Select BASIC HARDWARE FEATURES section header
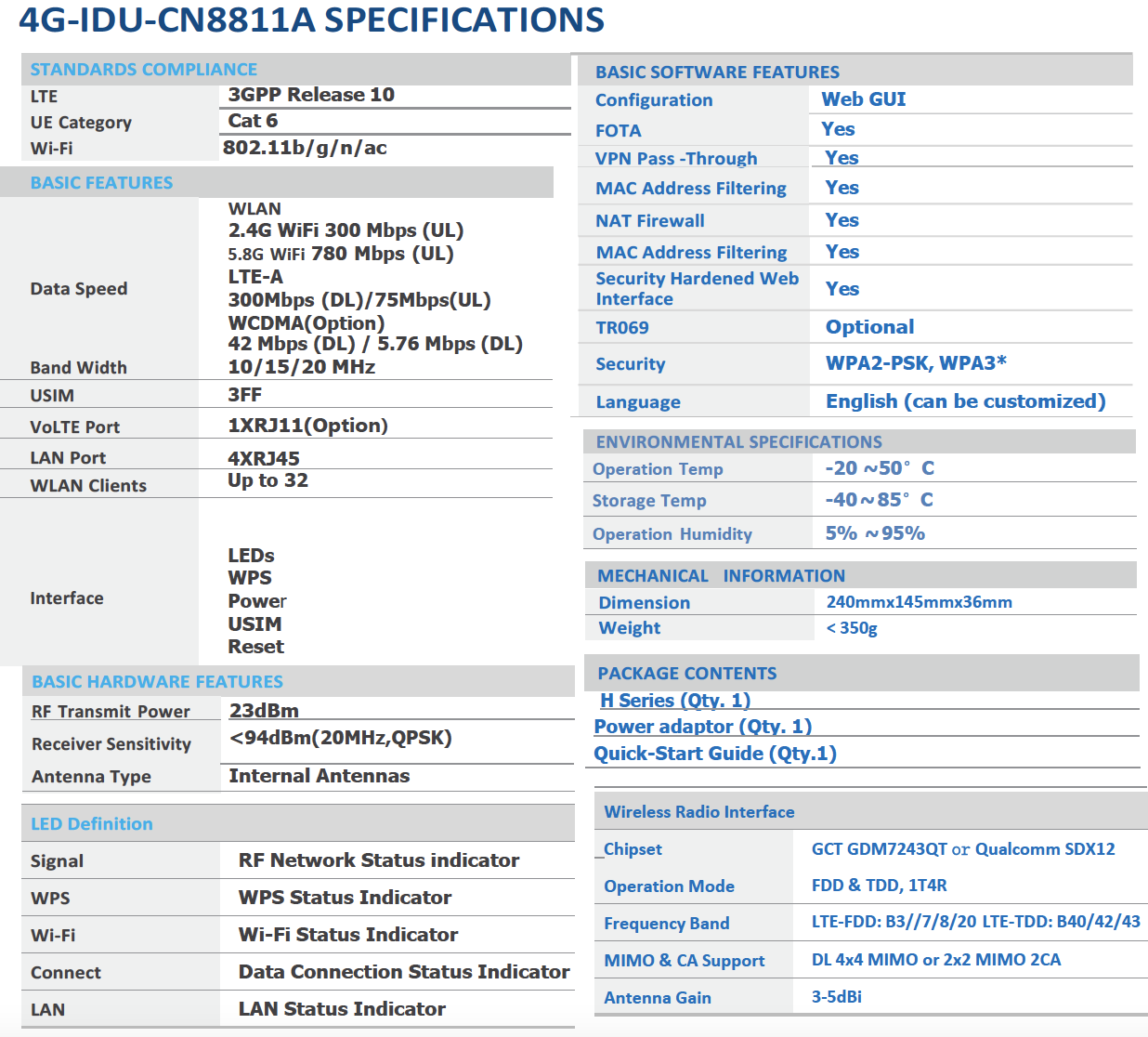 coord(157,682)
